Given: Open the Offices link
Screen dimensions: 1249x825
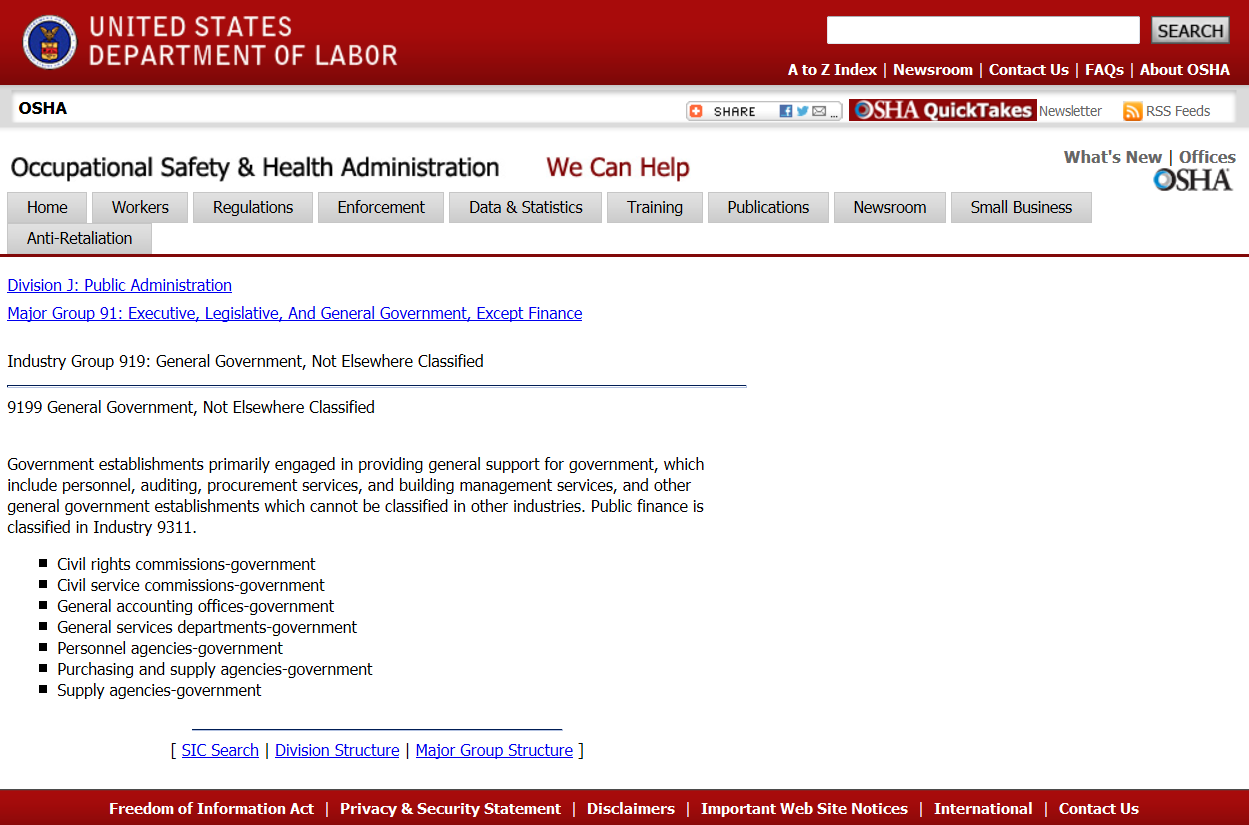Looking at the screenshot, I should point(1207,157).
